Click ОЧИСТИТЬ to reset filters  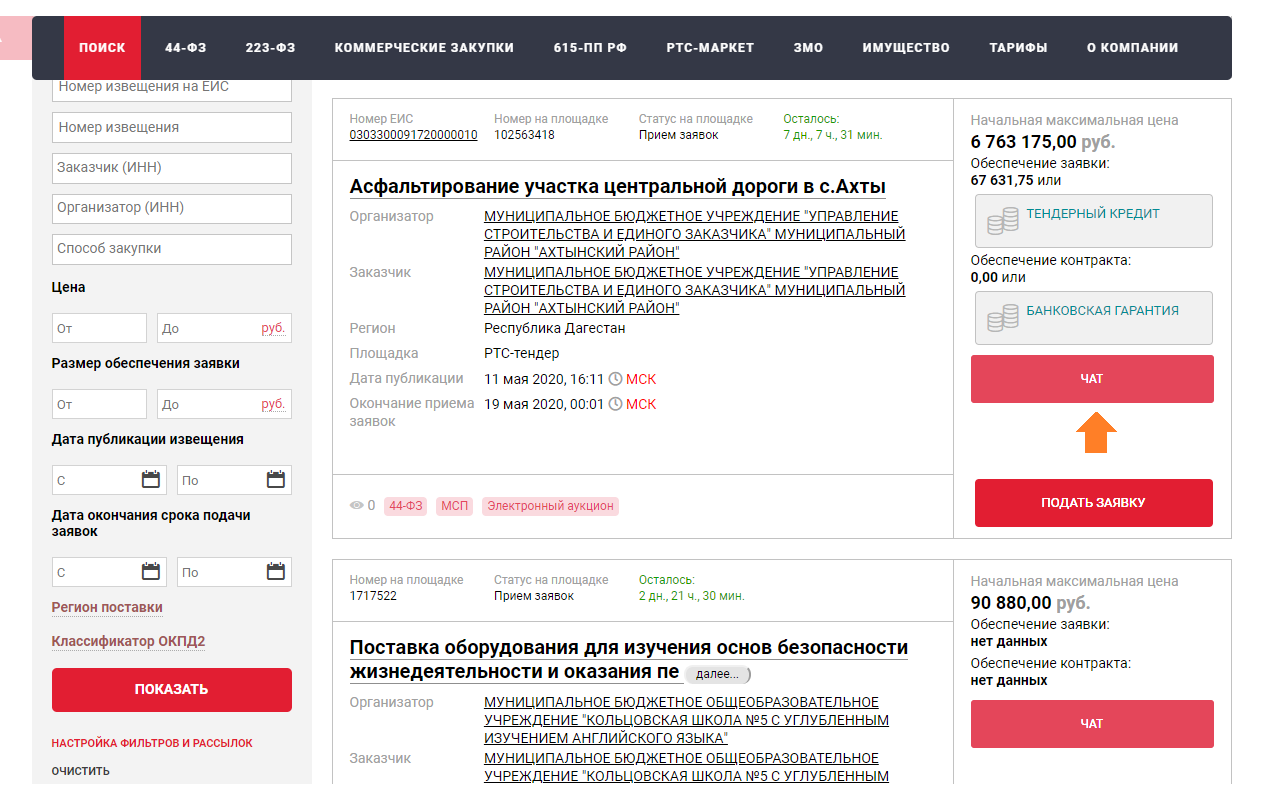81,771
